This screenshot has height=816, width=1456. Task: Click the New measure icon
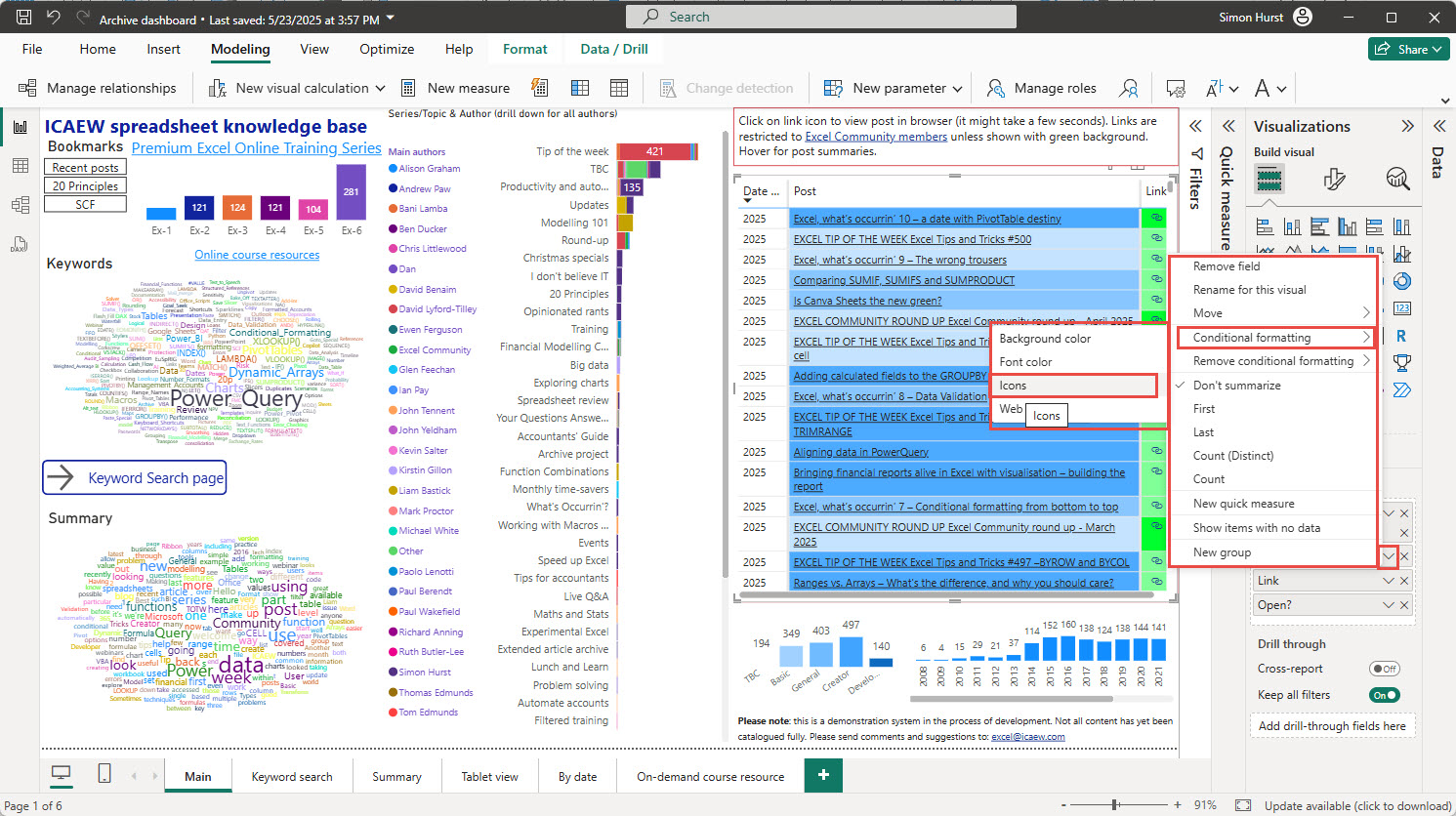(x=408, y=88)
